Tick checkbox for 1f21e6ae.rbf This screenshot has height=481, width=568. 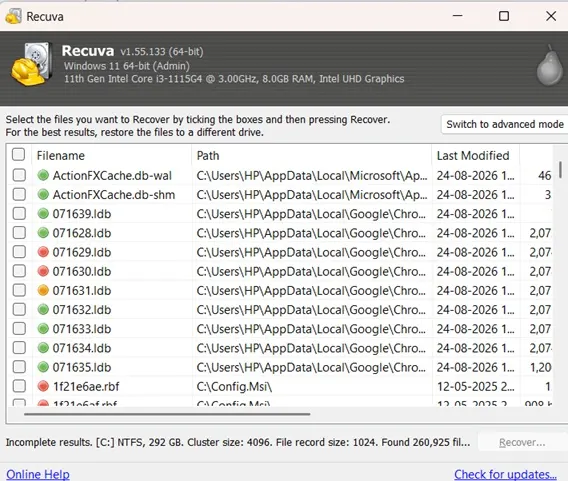(x=19, y=386)
